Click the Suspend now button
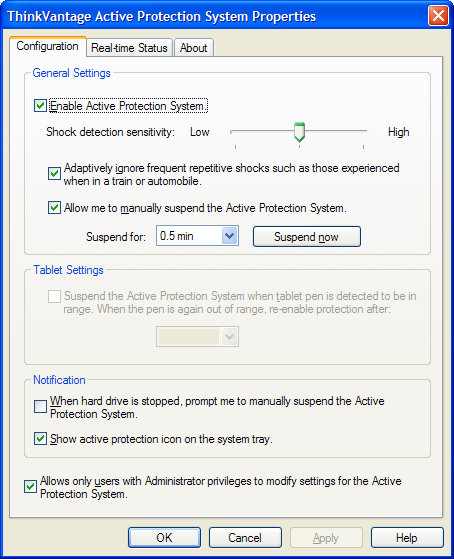 click(307, 236)
